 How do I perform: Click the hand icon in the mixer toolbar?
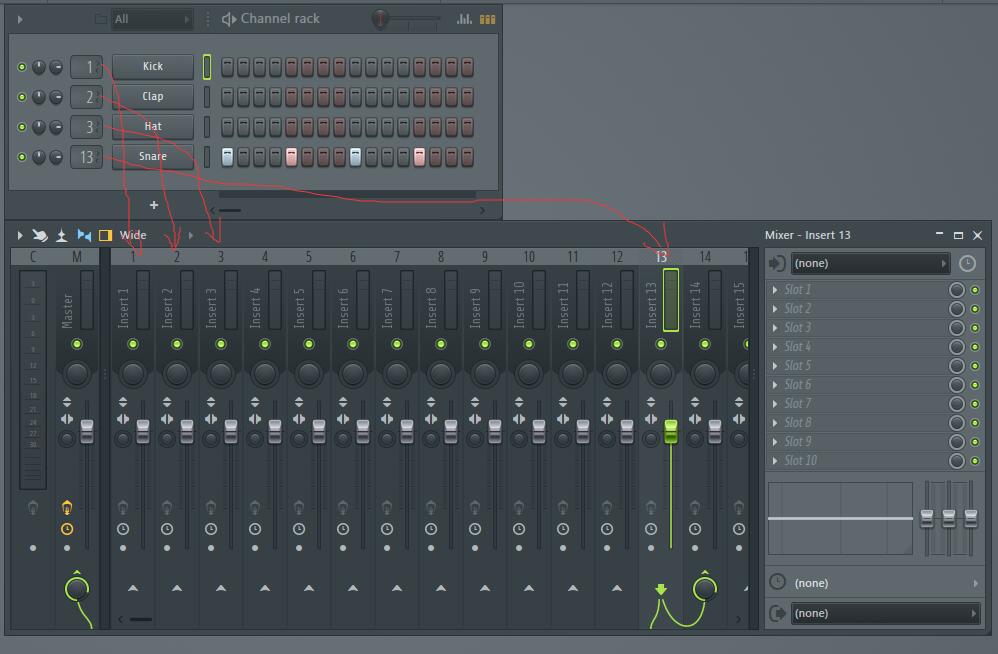coord(39,235)
